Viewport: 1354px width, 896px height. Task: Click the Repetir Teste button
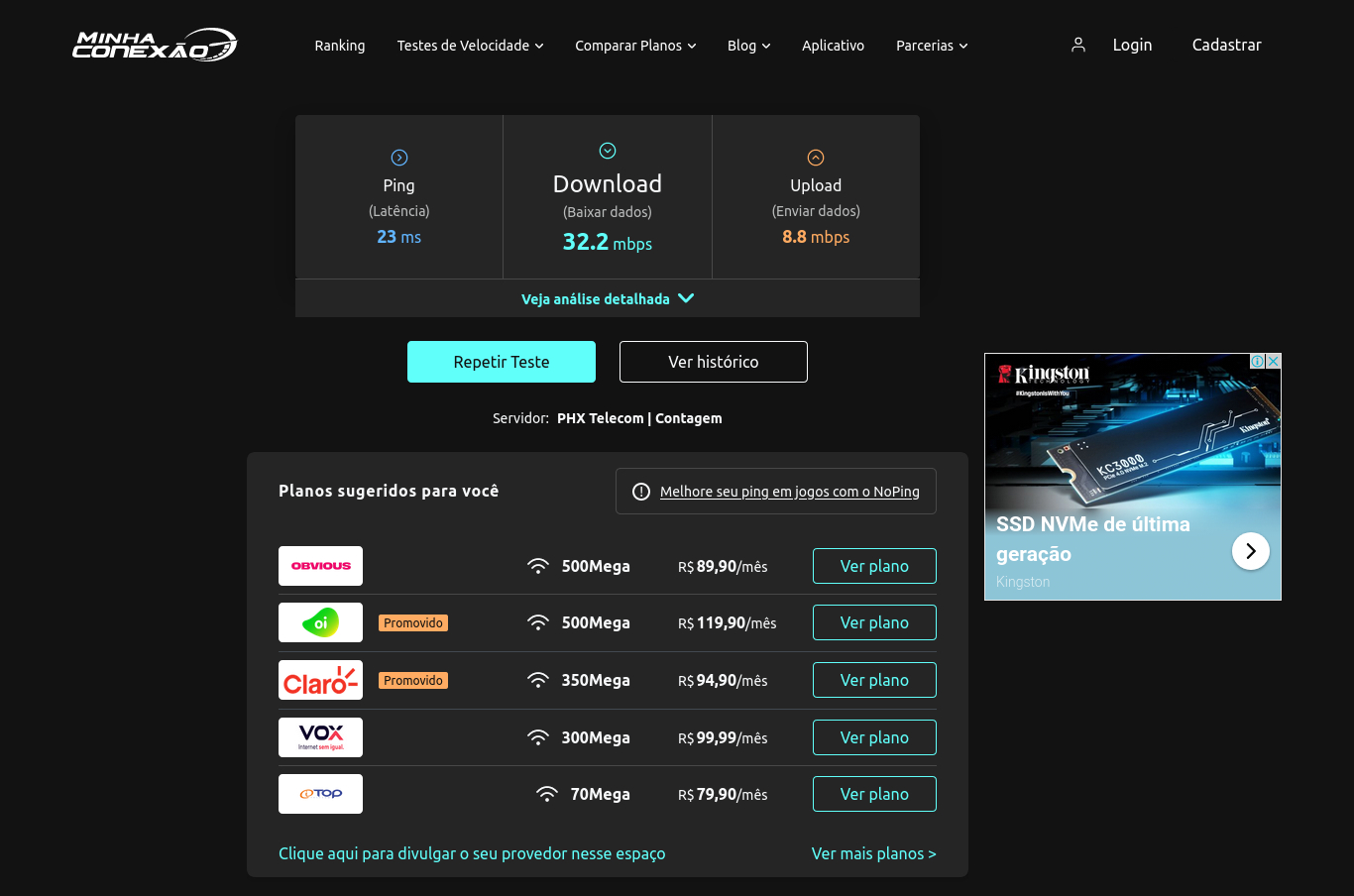501,361
